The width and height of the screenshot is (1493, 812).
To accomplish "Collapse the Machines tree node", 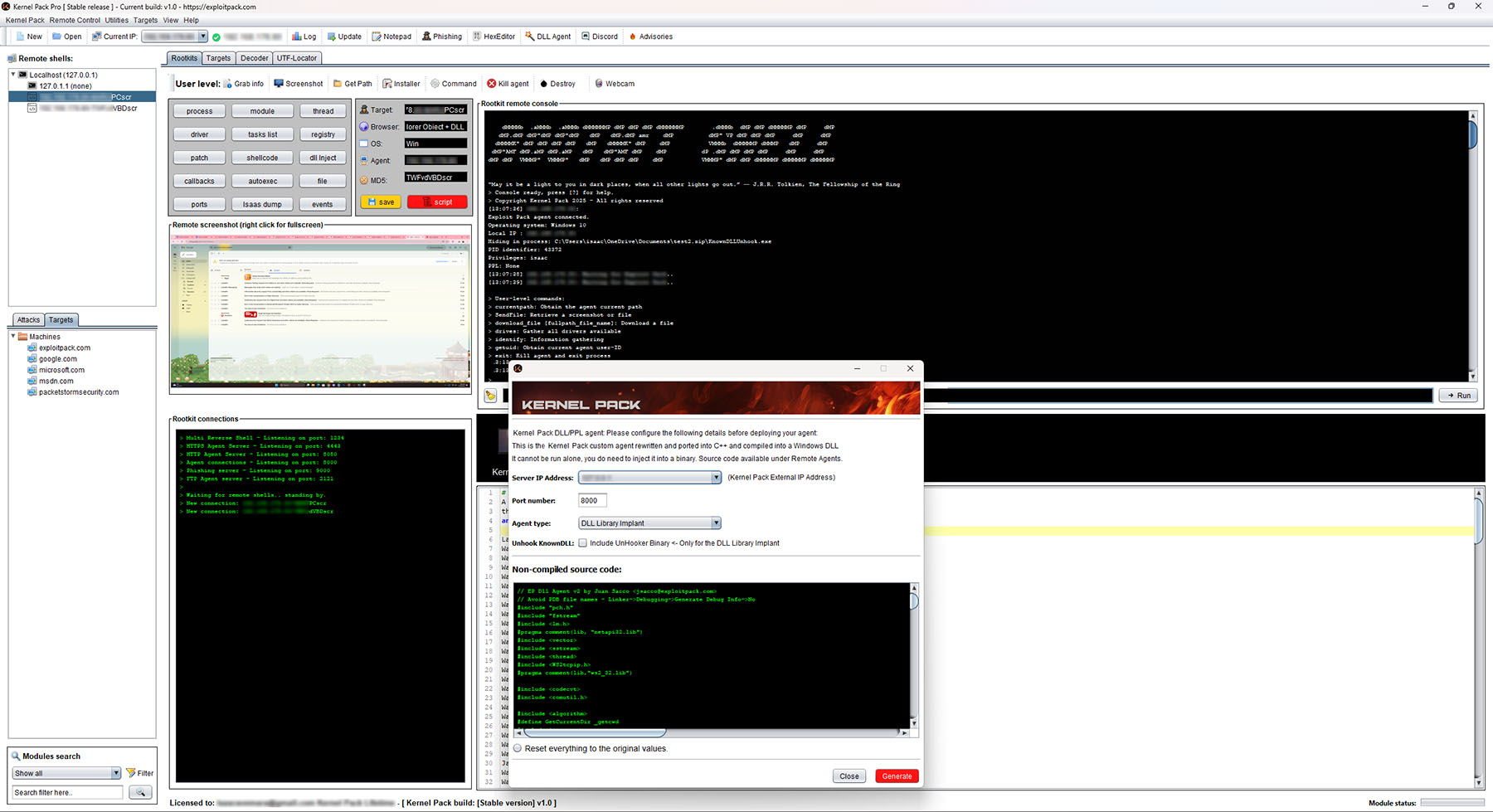I will pyautogui.click(x=13, y=337).
